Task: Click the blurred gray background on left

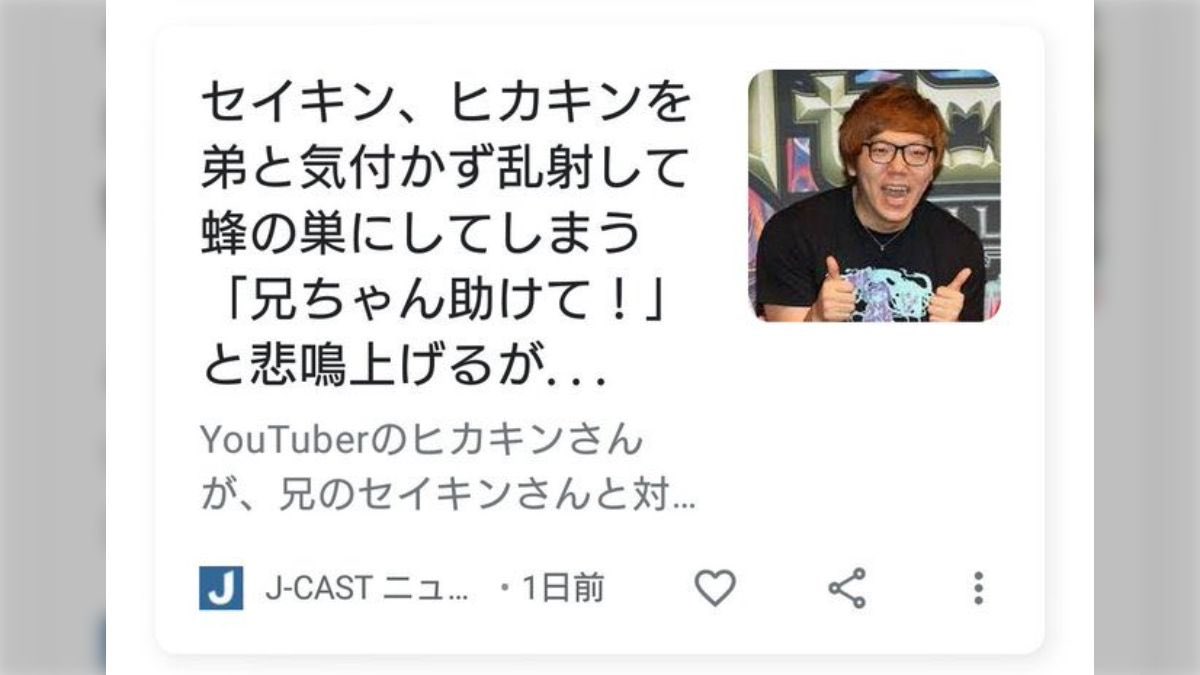Action: 53,337
